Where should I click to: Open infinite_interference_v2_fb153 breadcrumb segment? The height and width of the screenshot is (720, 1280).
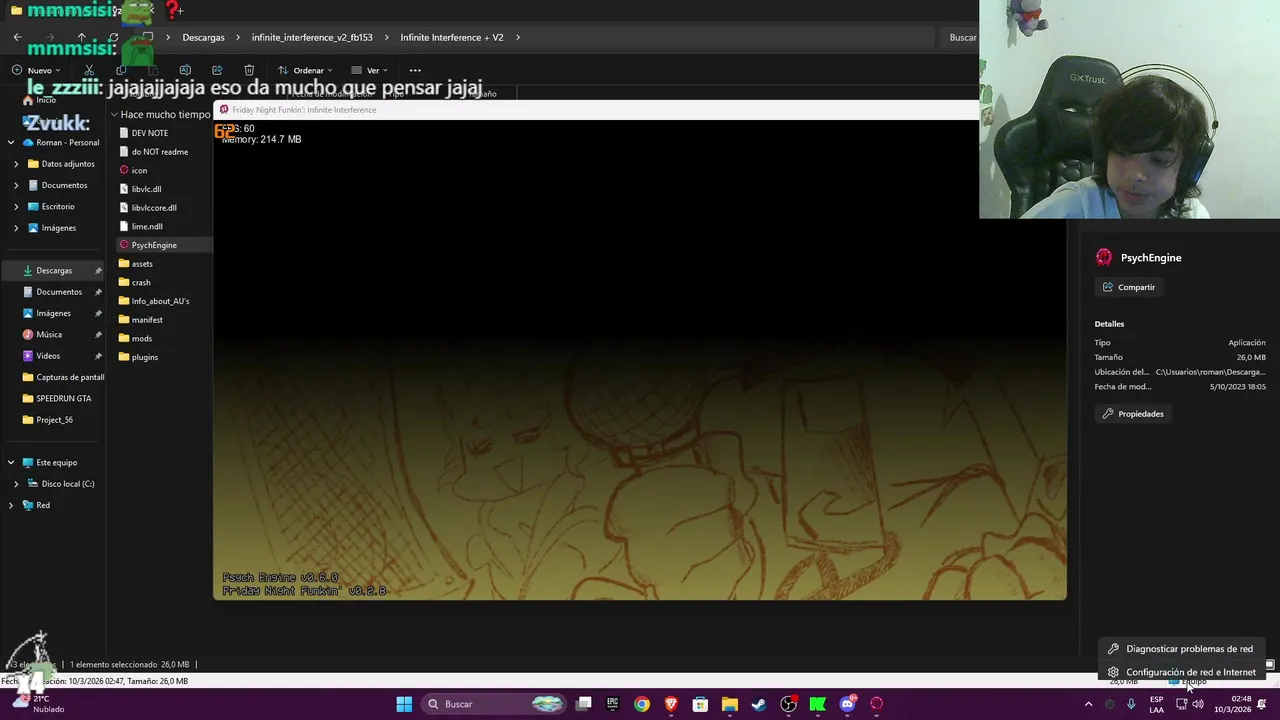coord(312,37)
